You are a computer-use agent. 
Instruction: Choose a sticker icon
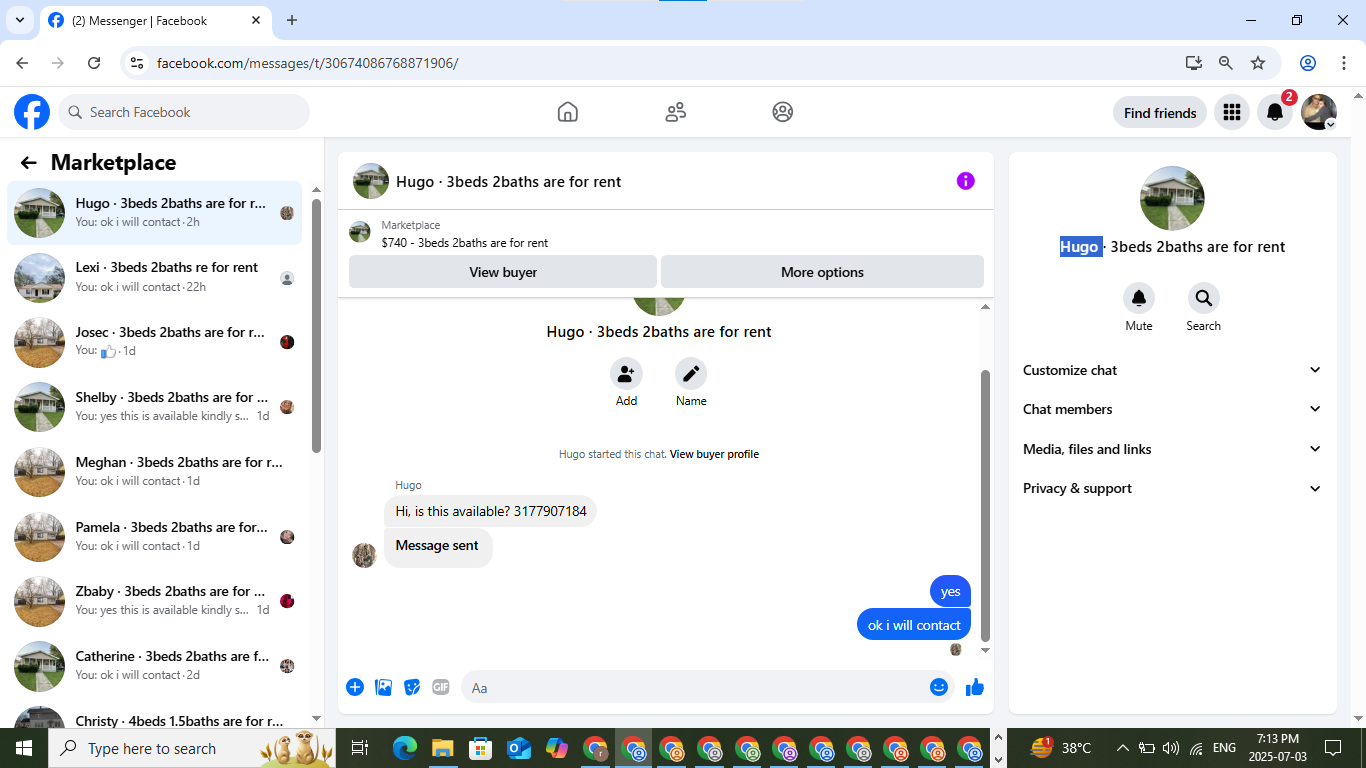[412, 687]
